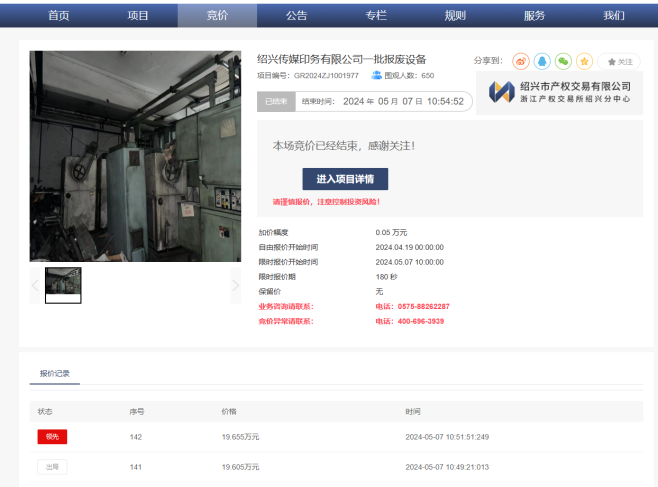Share the listing to Weibo
The height and width of the screenshot is (487, 658).
coord(521,61)
